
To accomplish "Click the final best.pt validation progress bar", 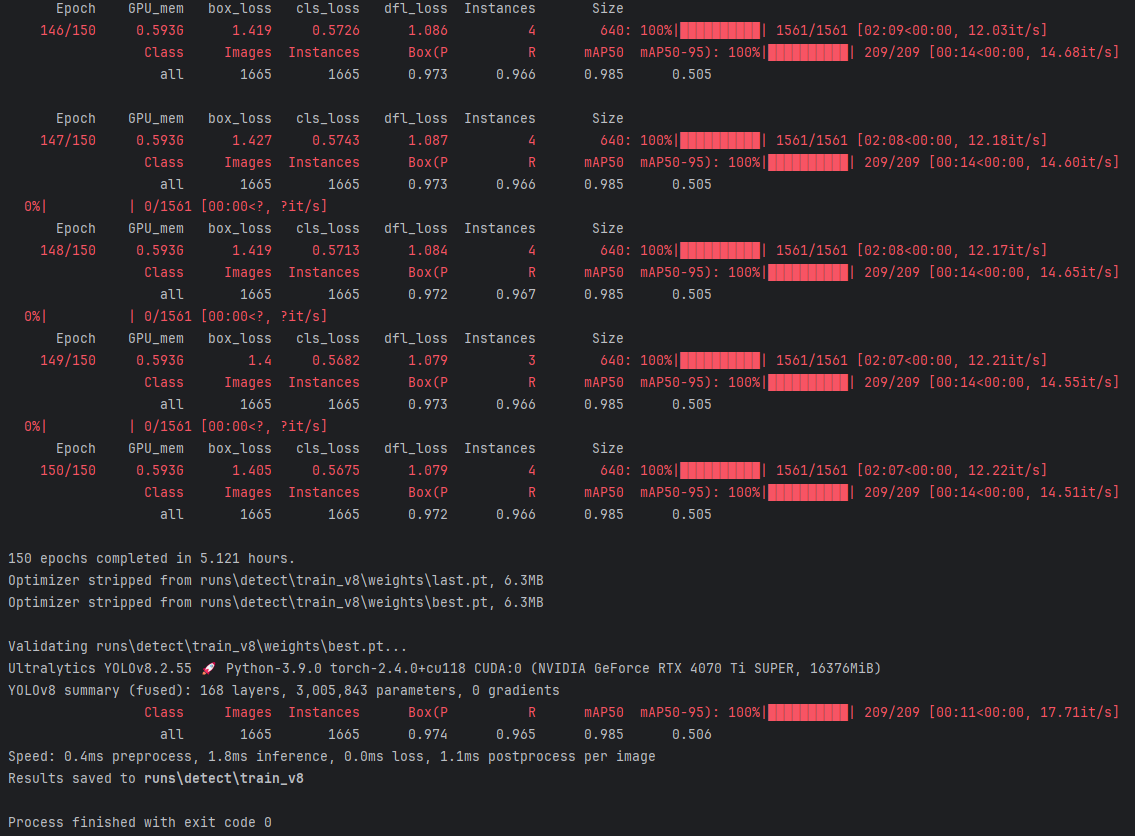I will tap(808, 712).
